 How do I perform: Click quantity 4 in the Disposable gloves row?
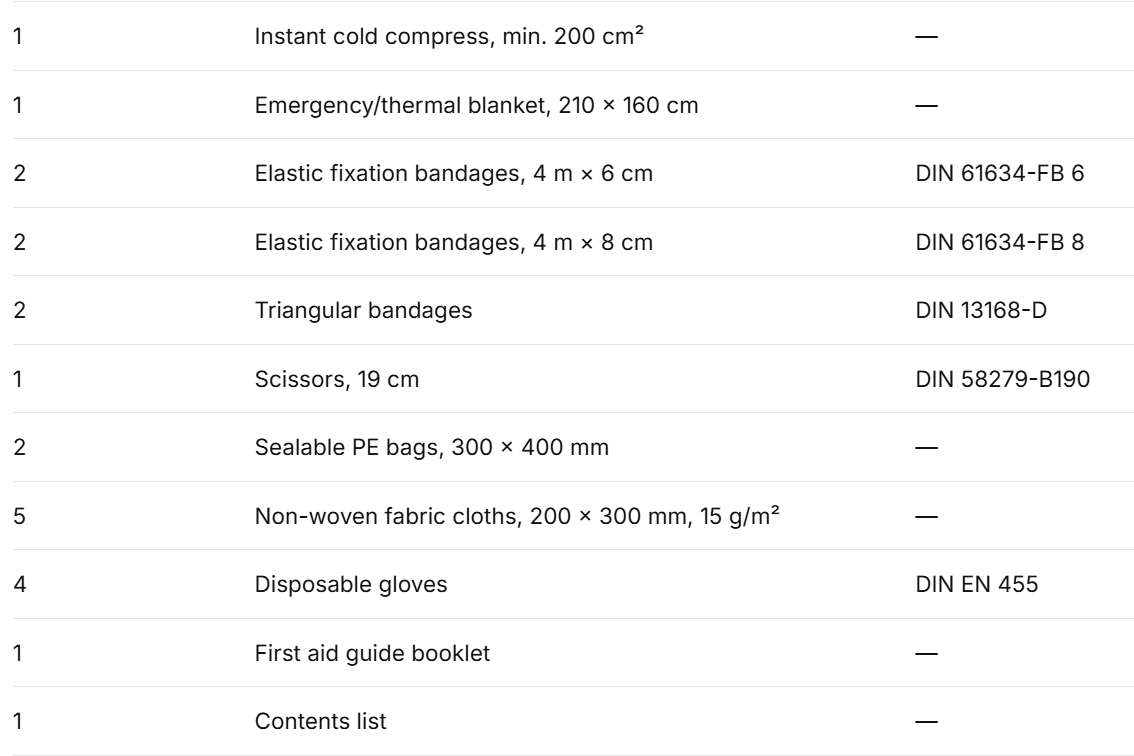coord(20,584)
